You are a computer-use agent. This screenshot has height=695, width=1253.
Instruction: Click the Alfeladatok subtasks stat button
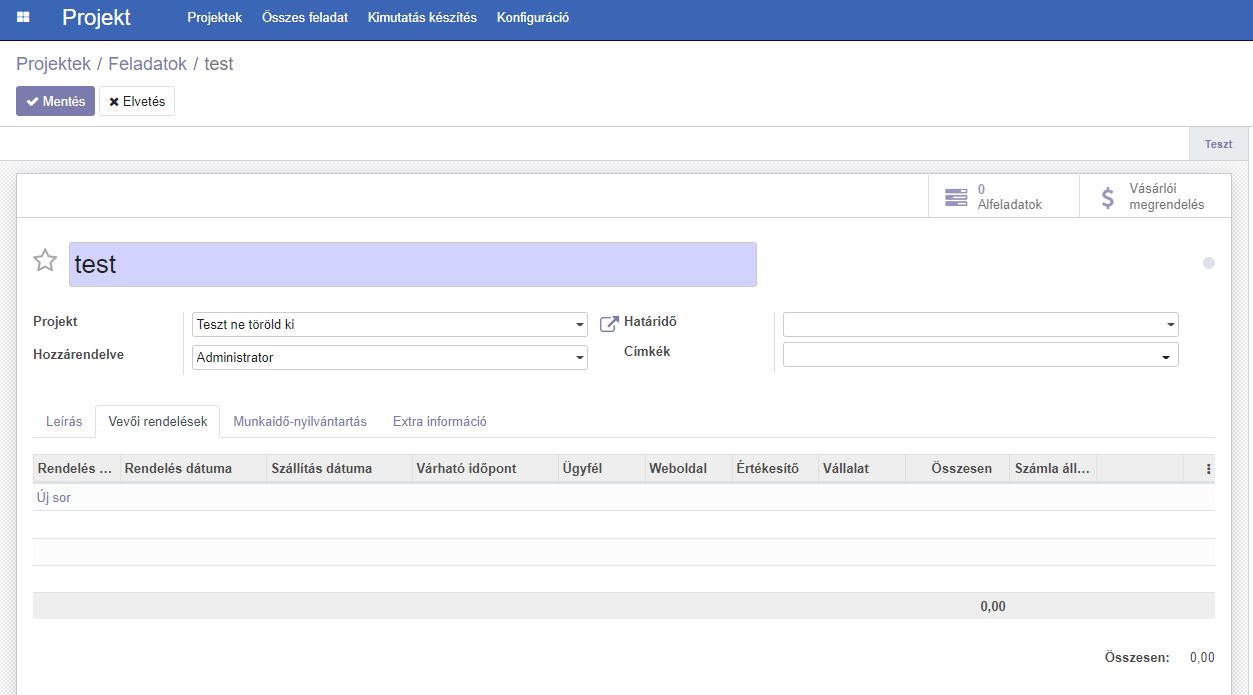click(x=1004, y=197)
